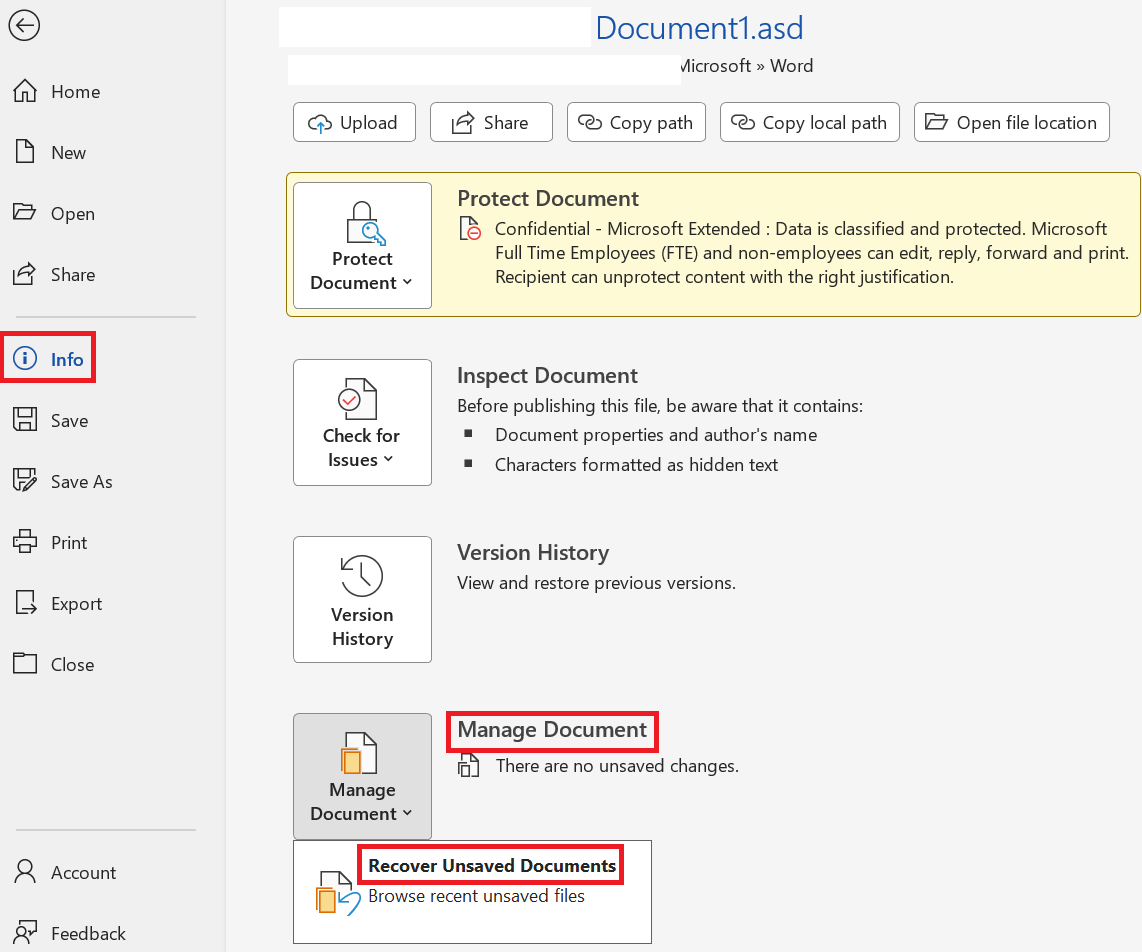Open the Account page label
The height and width of the screenshot is (952, 1142).
click(83, 873)
